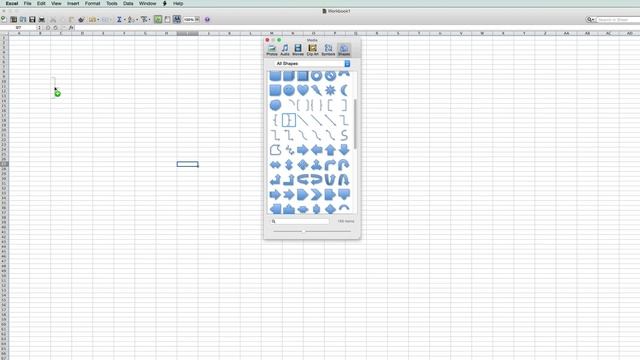Viewport: 640px width, 360px height.
Task: Choose the no-symbol prohibited shape
Action: click(x=330, y=76)
